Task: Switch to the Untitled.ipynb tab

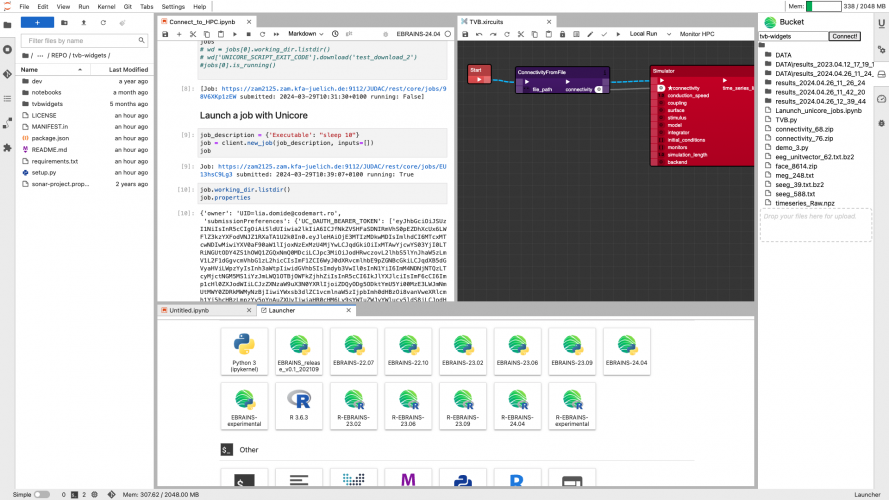Action: click(190, 311)
